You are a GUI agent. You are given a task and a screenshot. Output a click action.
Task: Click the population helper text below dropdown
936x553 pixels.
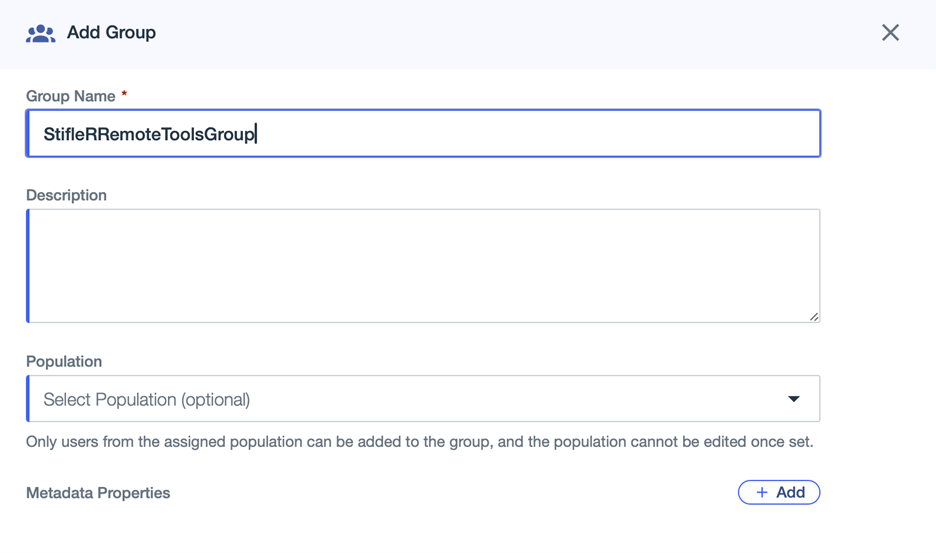(419, 441)
